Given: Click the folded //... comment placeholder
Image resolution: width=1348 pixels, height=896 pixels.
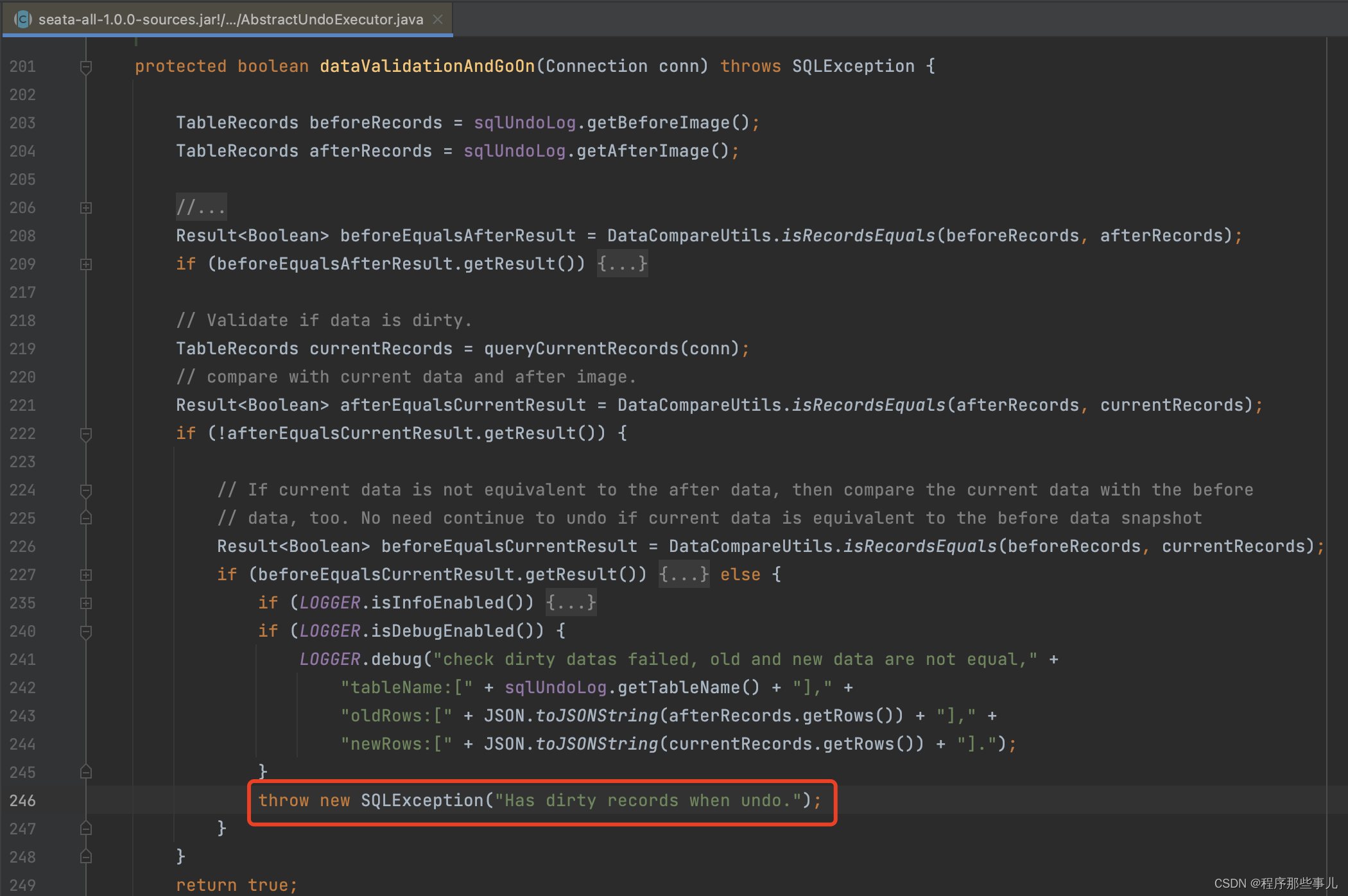Looking at the screenshot, I should [x=201, y=207].
